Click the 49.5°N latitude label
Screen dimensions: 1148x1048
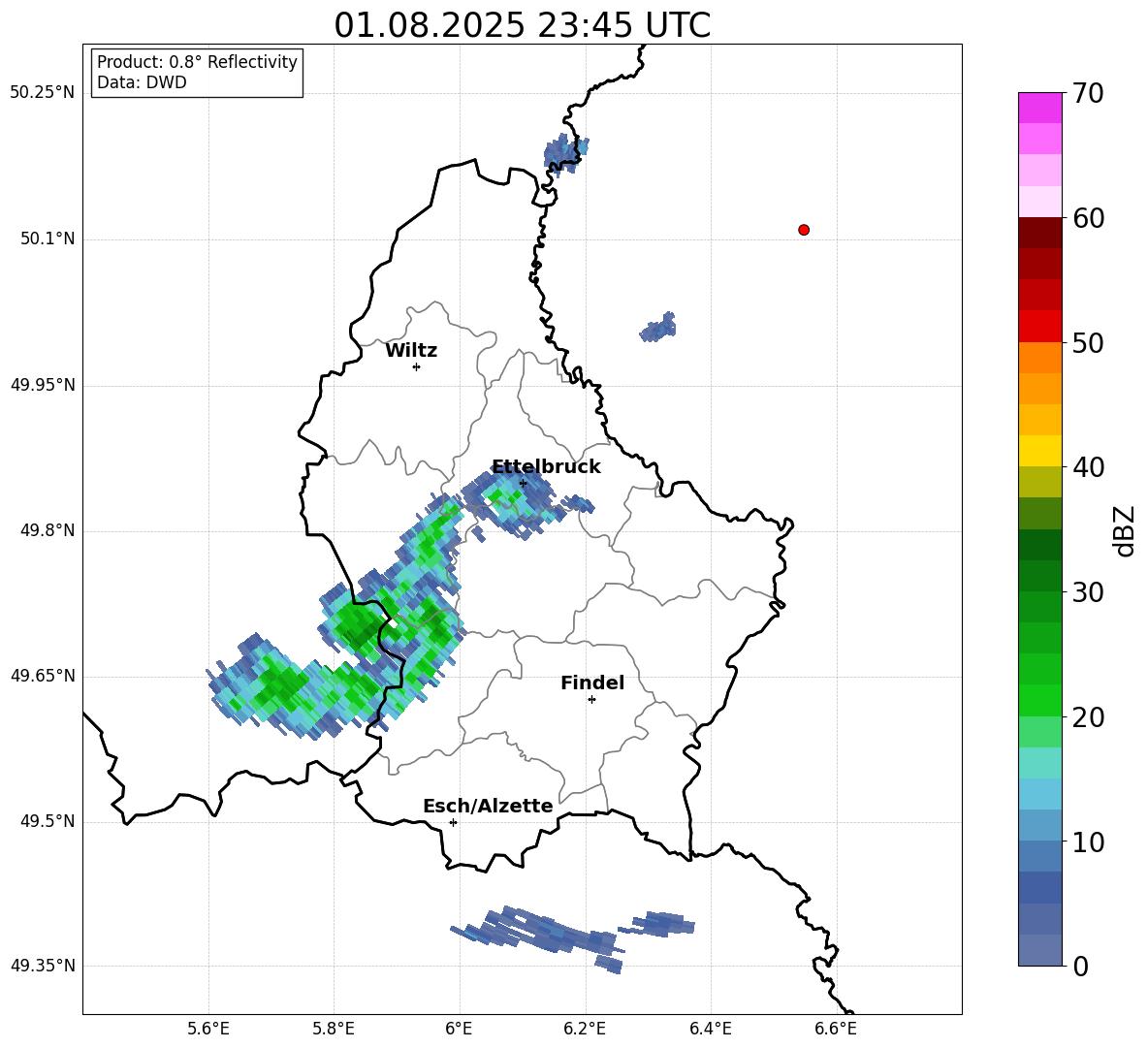48,821
